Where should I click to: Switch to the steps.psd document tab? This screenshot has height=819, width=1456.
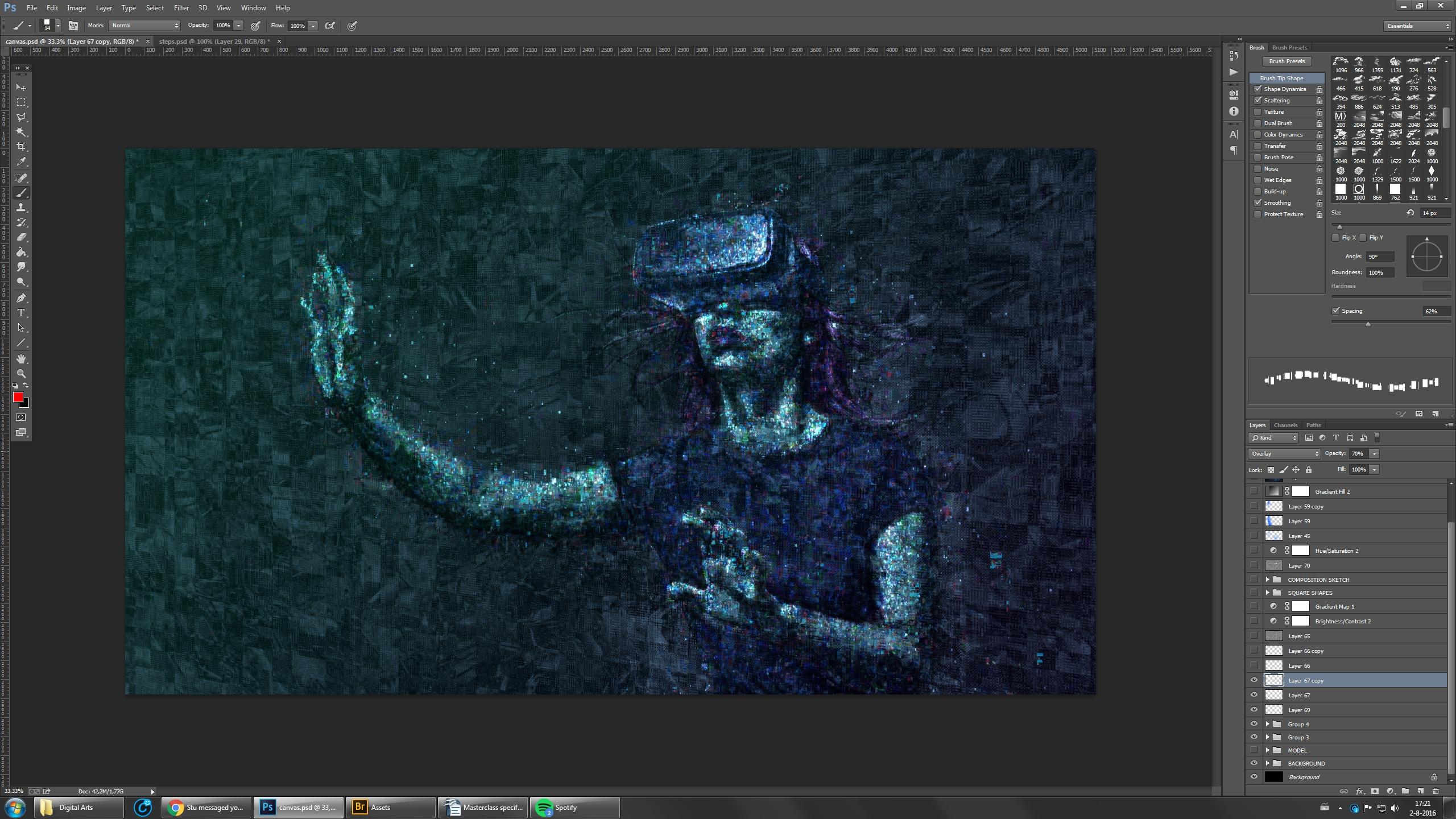pyautogui.click(x=214, y=42)
